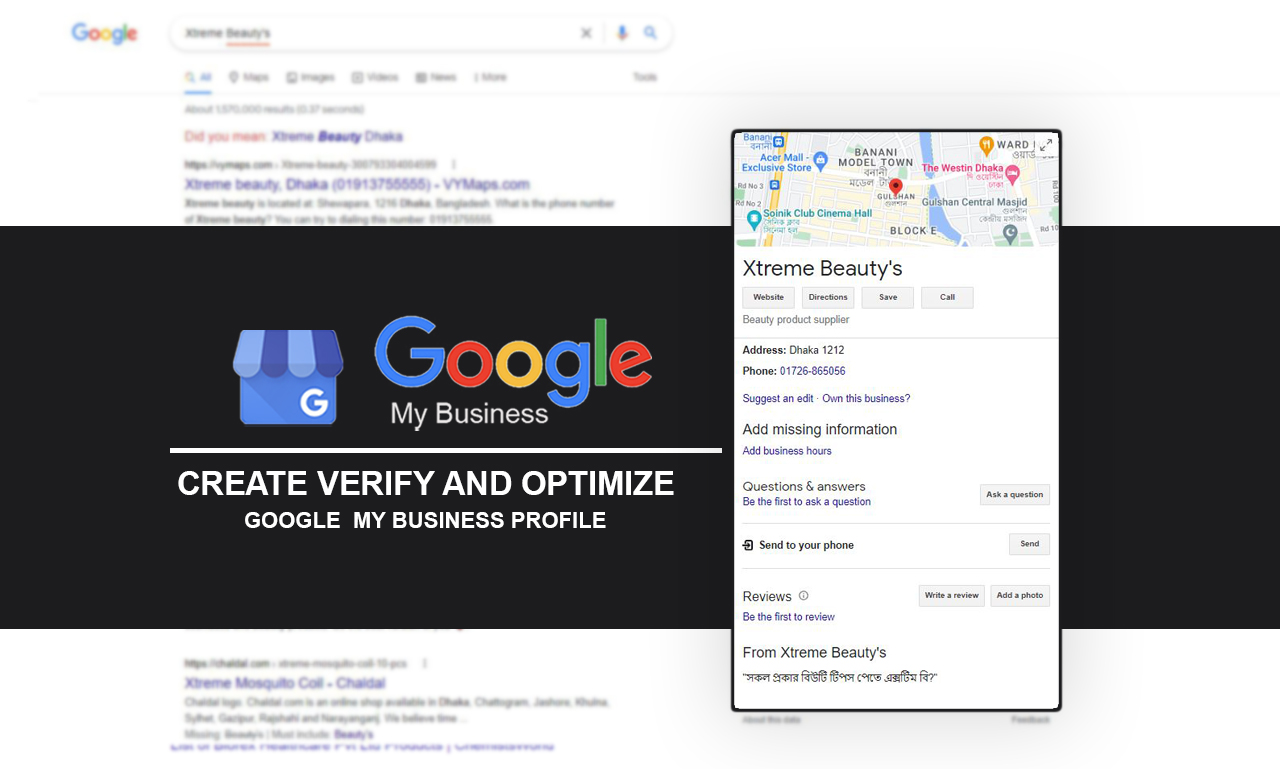1280x769 pixels.
Task: Click the Ask a question button
Action: coord(1014,494)
